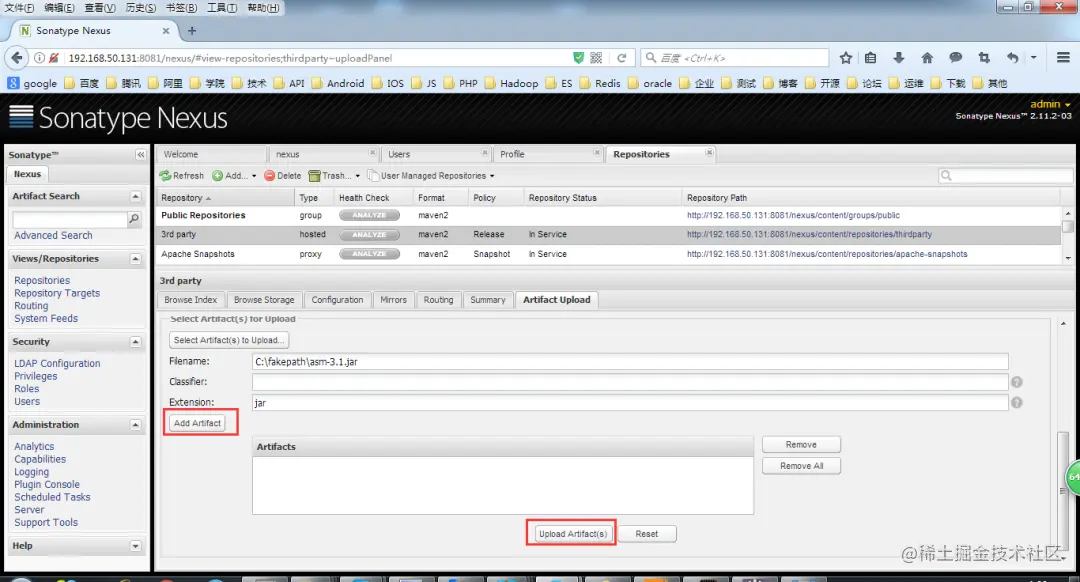Viewport: 1080px width, 582px height.
Task: Collapse the Views/Repositories panel
Action: click(135, 259)
